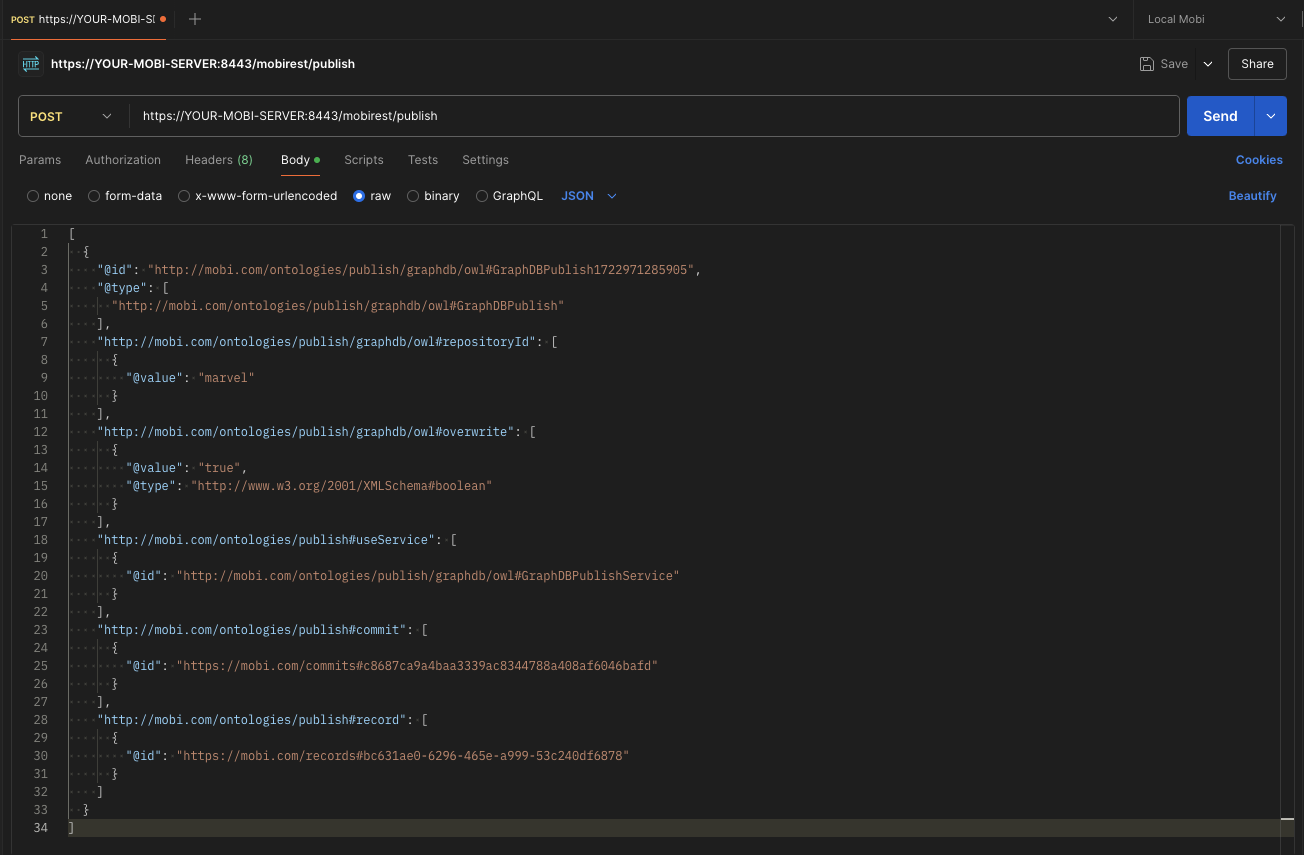Open the Tests tab
This screenshot has width=1304, height=855.
(423, 160)
